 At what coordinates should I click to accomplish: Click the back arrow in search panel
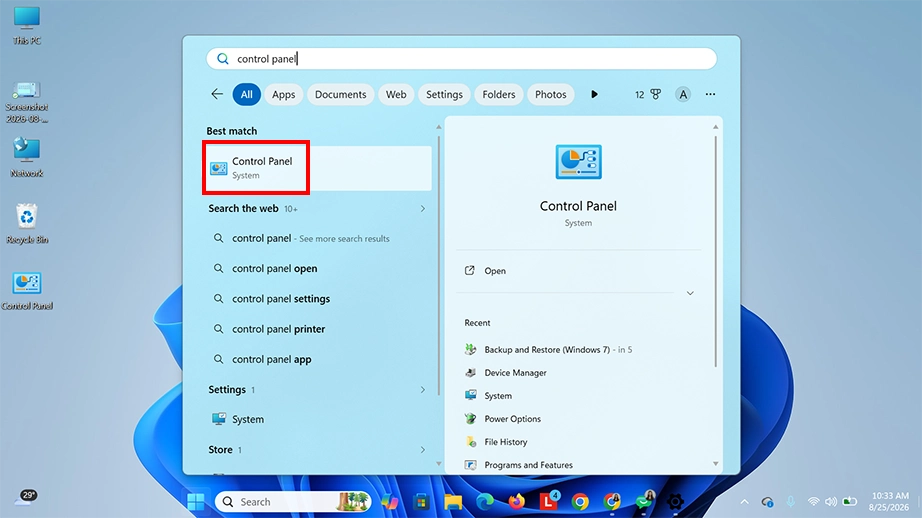click(217, 94)
